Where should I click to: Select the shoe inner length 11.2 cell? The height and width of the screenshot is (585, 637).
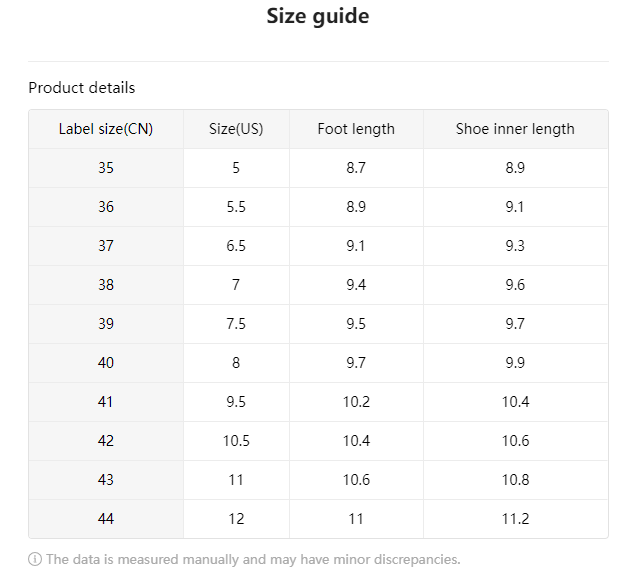[515, 519]
